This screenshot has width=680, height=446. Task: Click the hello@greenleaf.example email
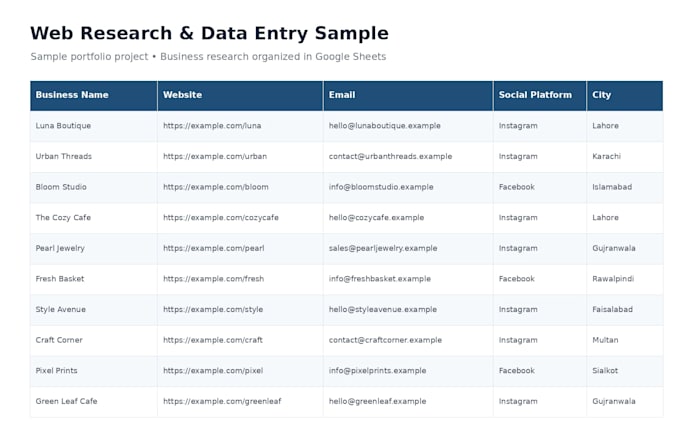click(377, 402)
